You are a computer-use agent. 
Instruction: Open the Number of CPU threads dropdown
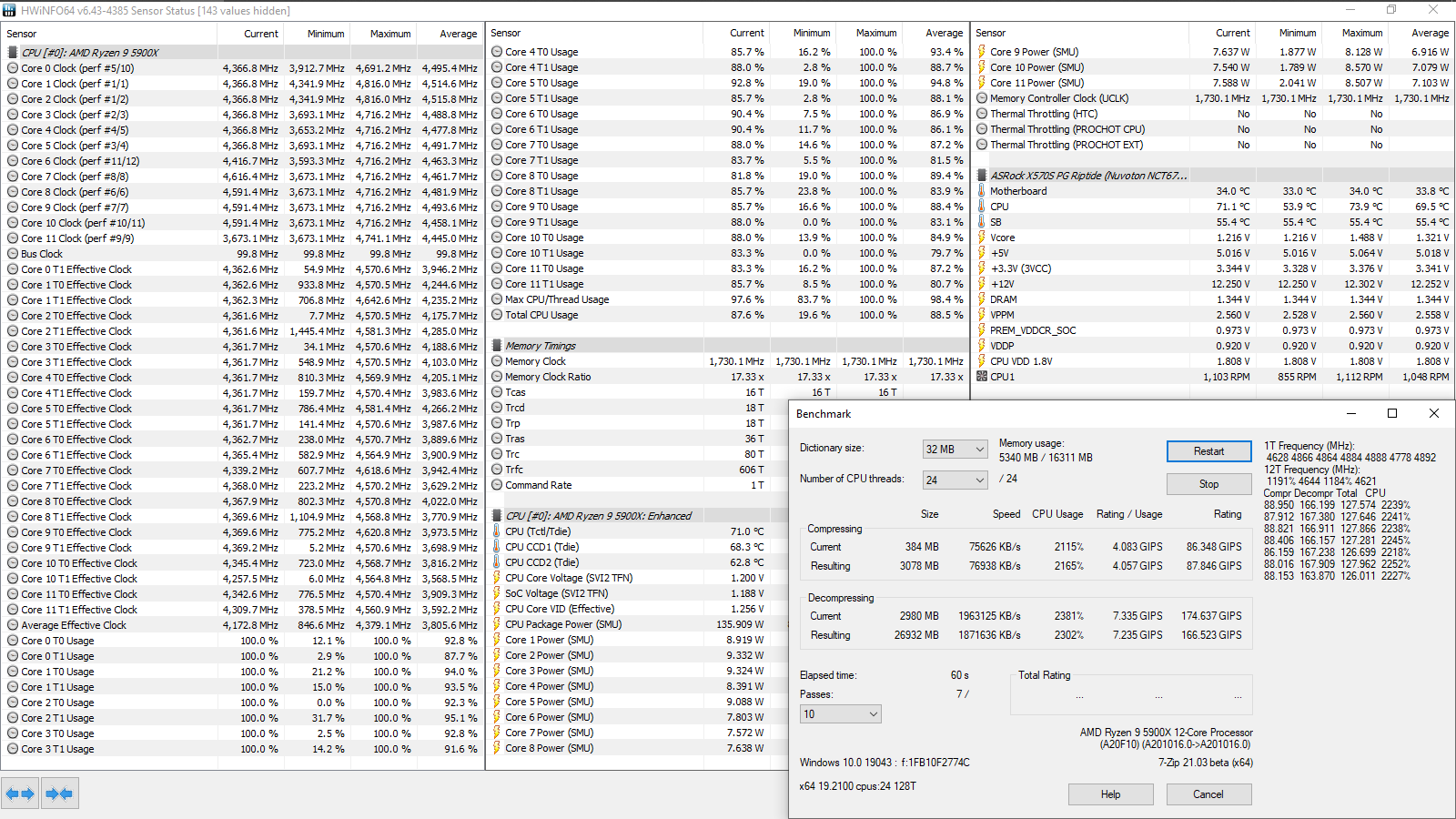point(955,480)
